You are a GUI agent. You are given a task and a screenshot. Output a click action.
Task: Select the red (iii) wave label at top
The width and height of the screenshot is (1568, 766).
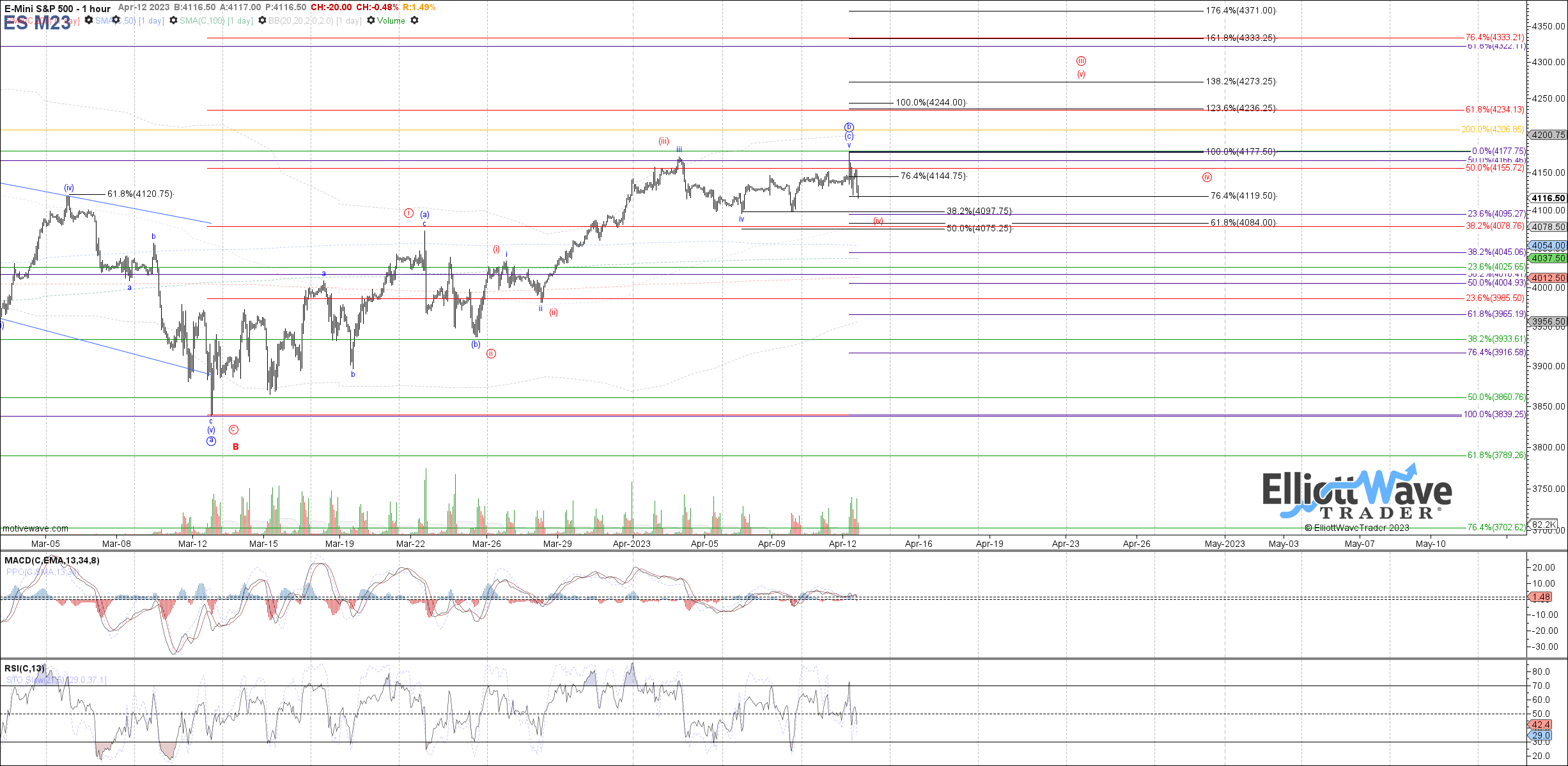point(664,141)
